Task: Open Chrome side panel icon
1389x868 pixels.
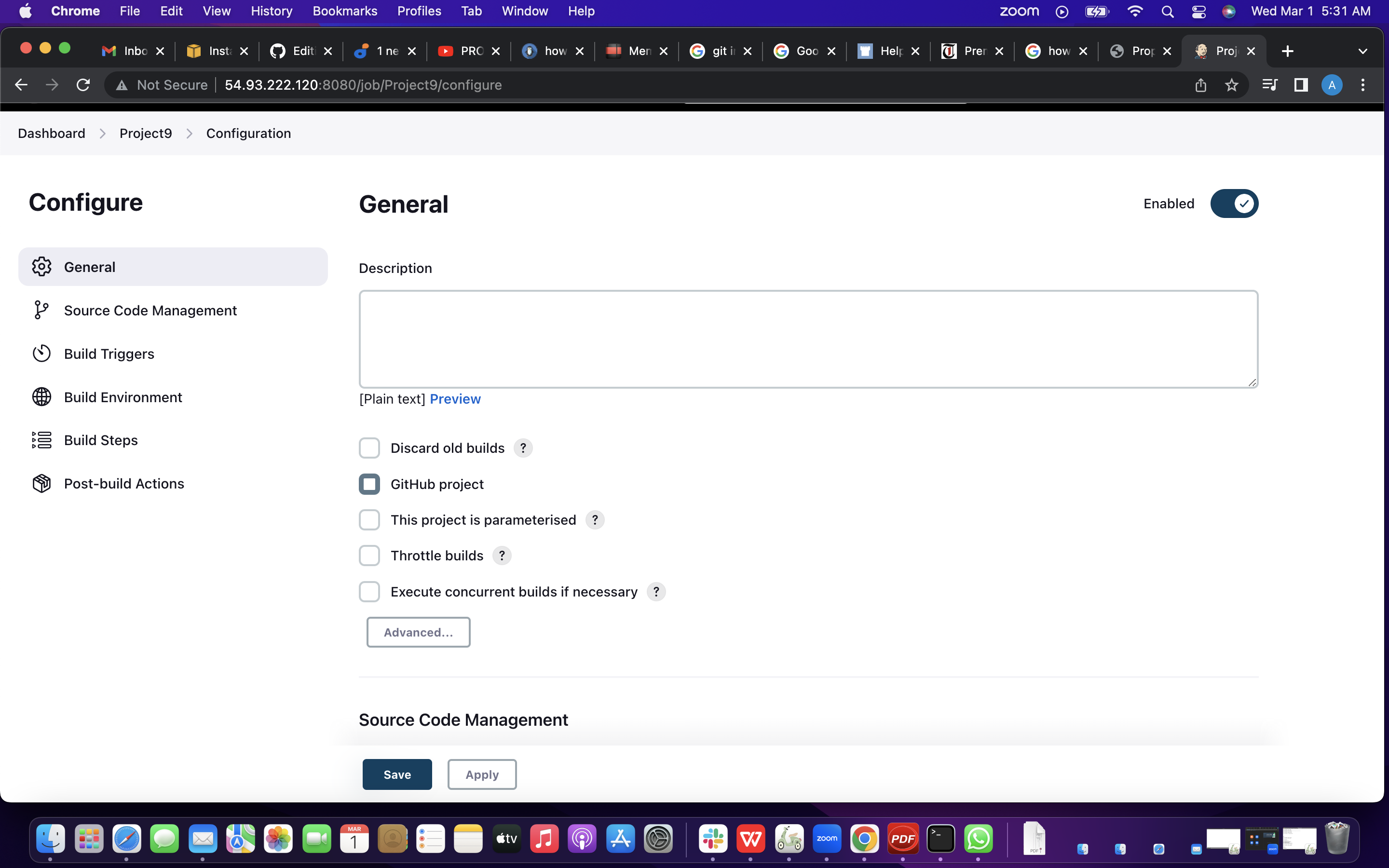Action: [1301, 85]
